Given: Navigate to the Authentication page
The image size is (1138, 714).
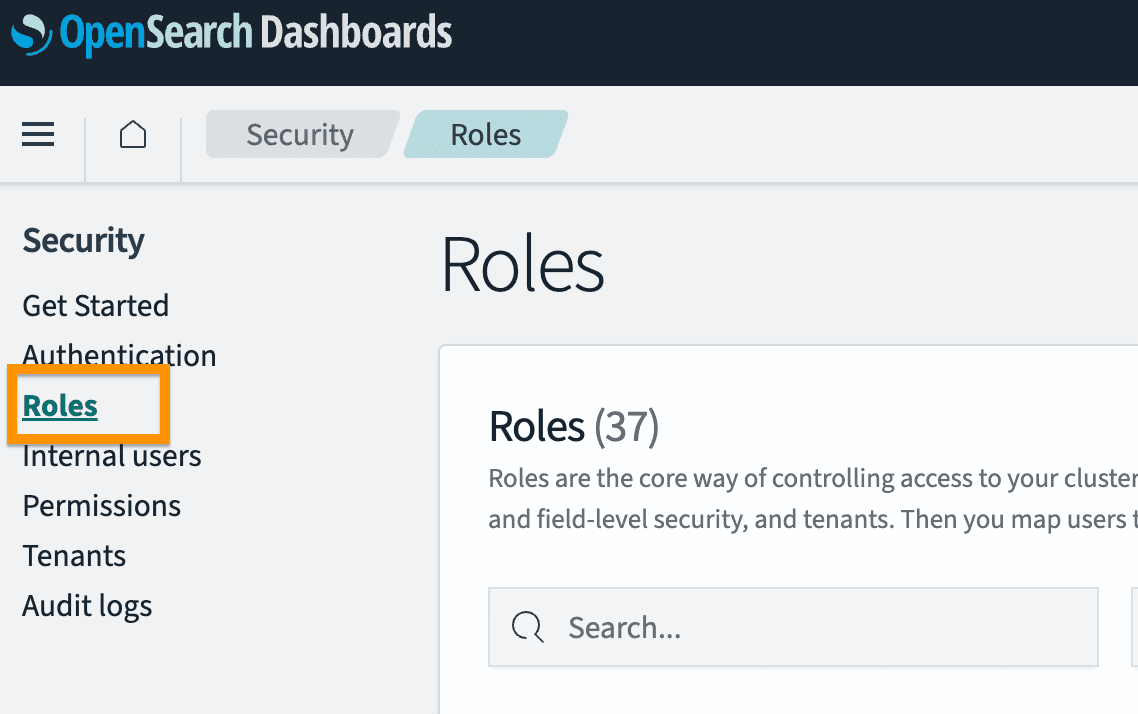Looking at the screenshot, I should coord(119,355).
